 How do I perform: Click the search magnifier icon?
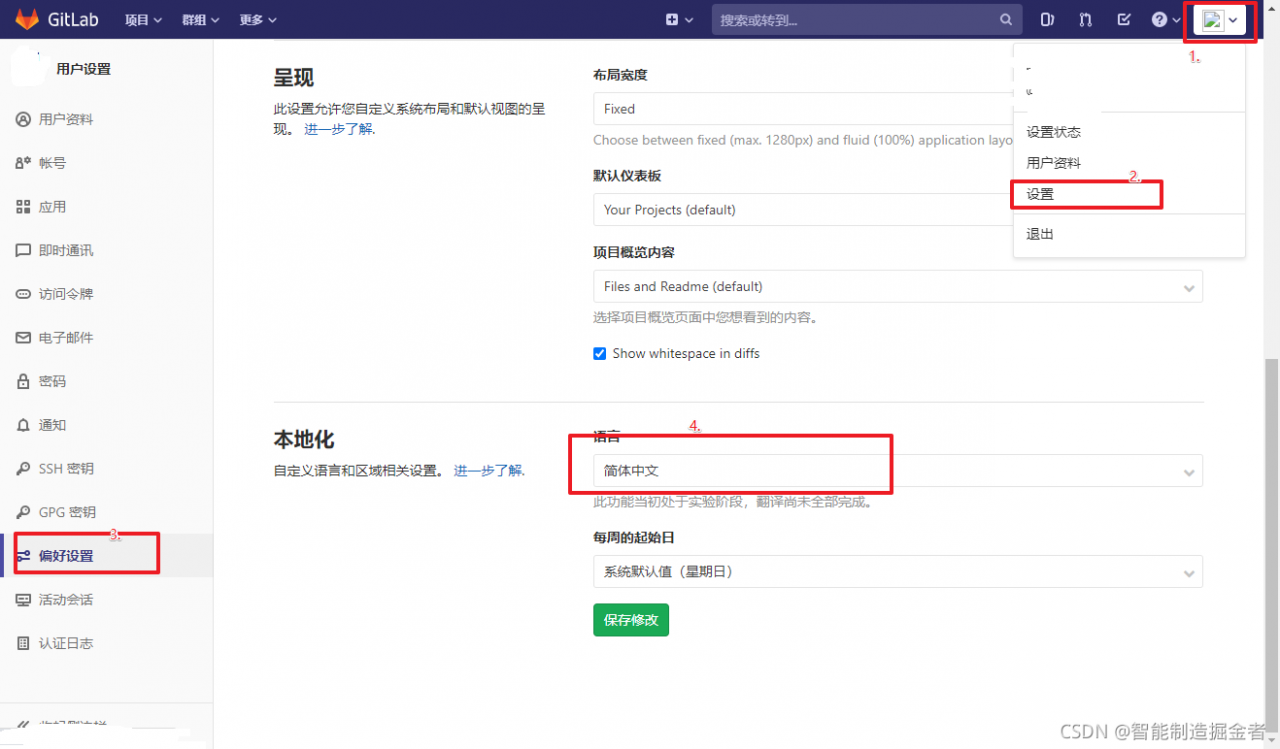[1006, 19]
